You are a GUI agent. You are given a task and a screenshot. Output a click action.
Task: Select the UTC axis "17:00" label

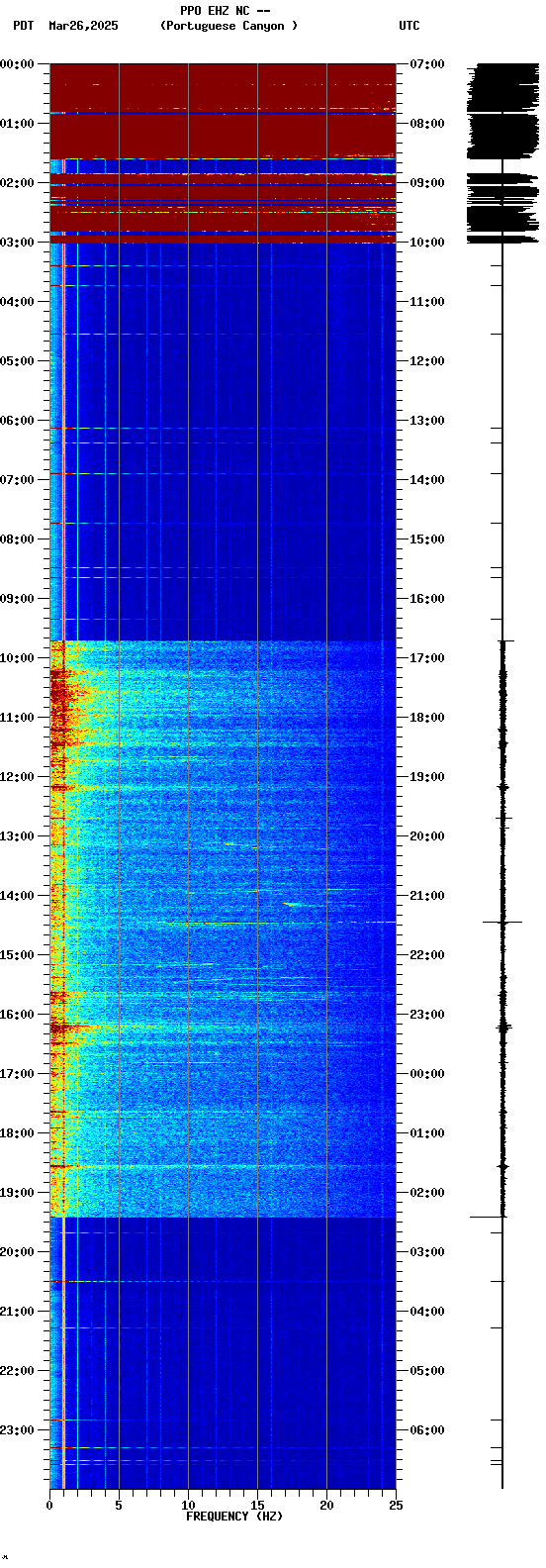pos(427,658)
